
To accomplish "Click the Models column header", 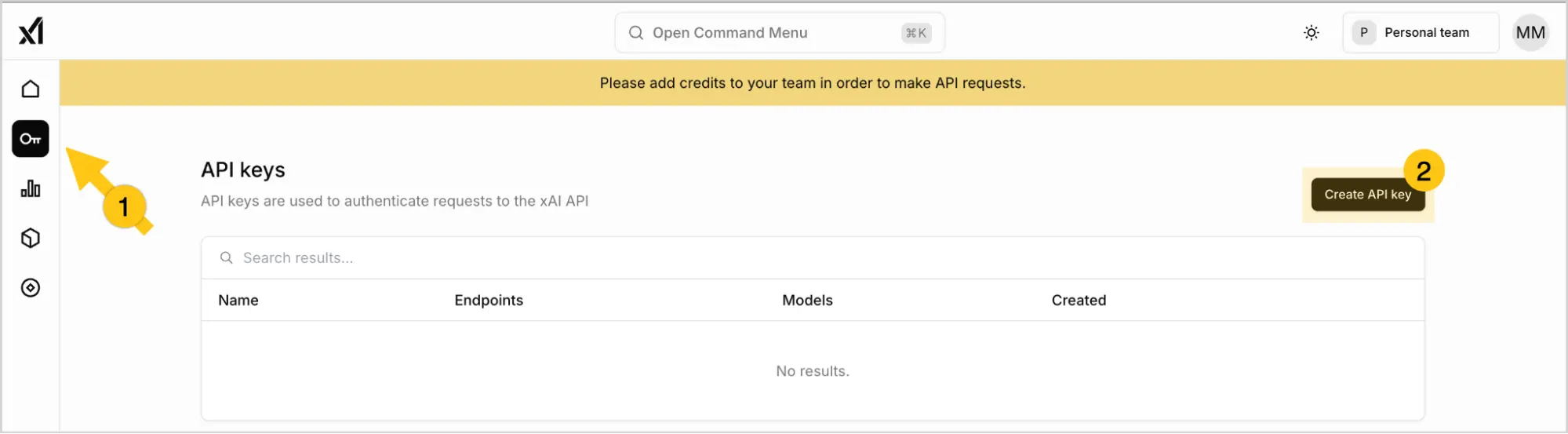I will (x=807, y=301).
